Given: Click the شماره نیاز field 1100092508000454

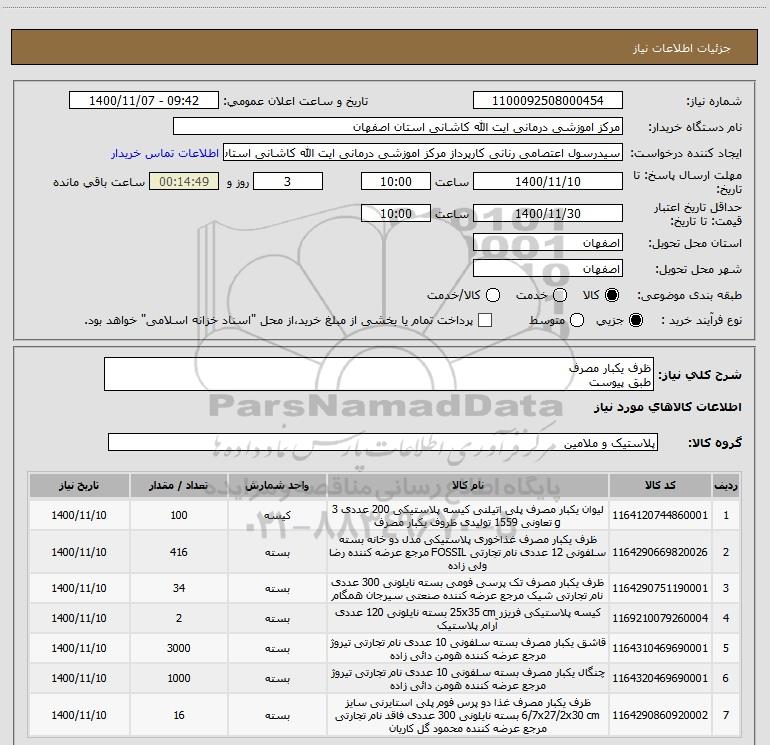Looking at the screenshot, I should point(548,100).
